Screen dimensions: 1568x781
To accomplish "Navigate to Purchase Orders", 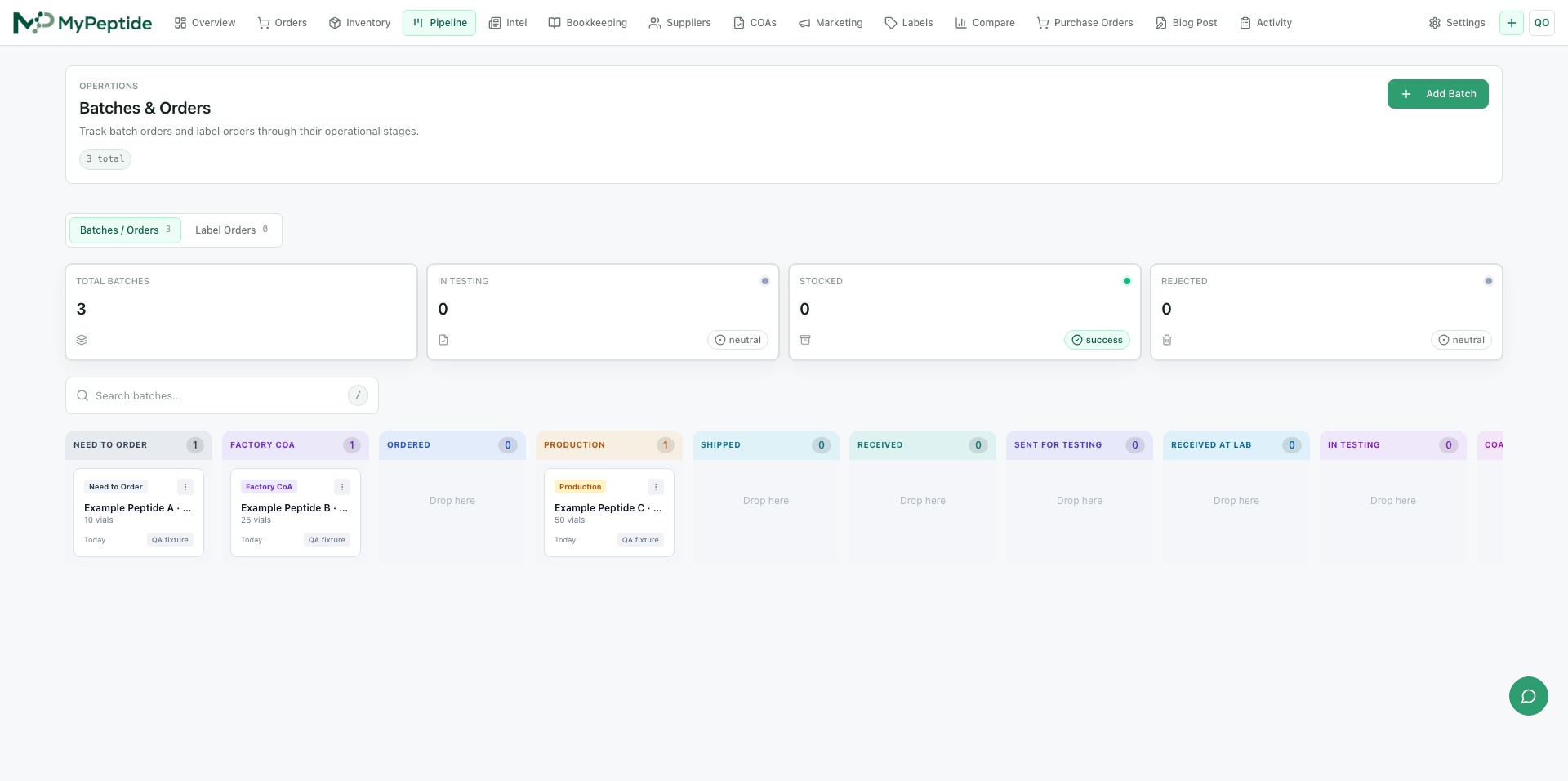I will [x=1085, y=23].
